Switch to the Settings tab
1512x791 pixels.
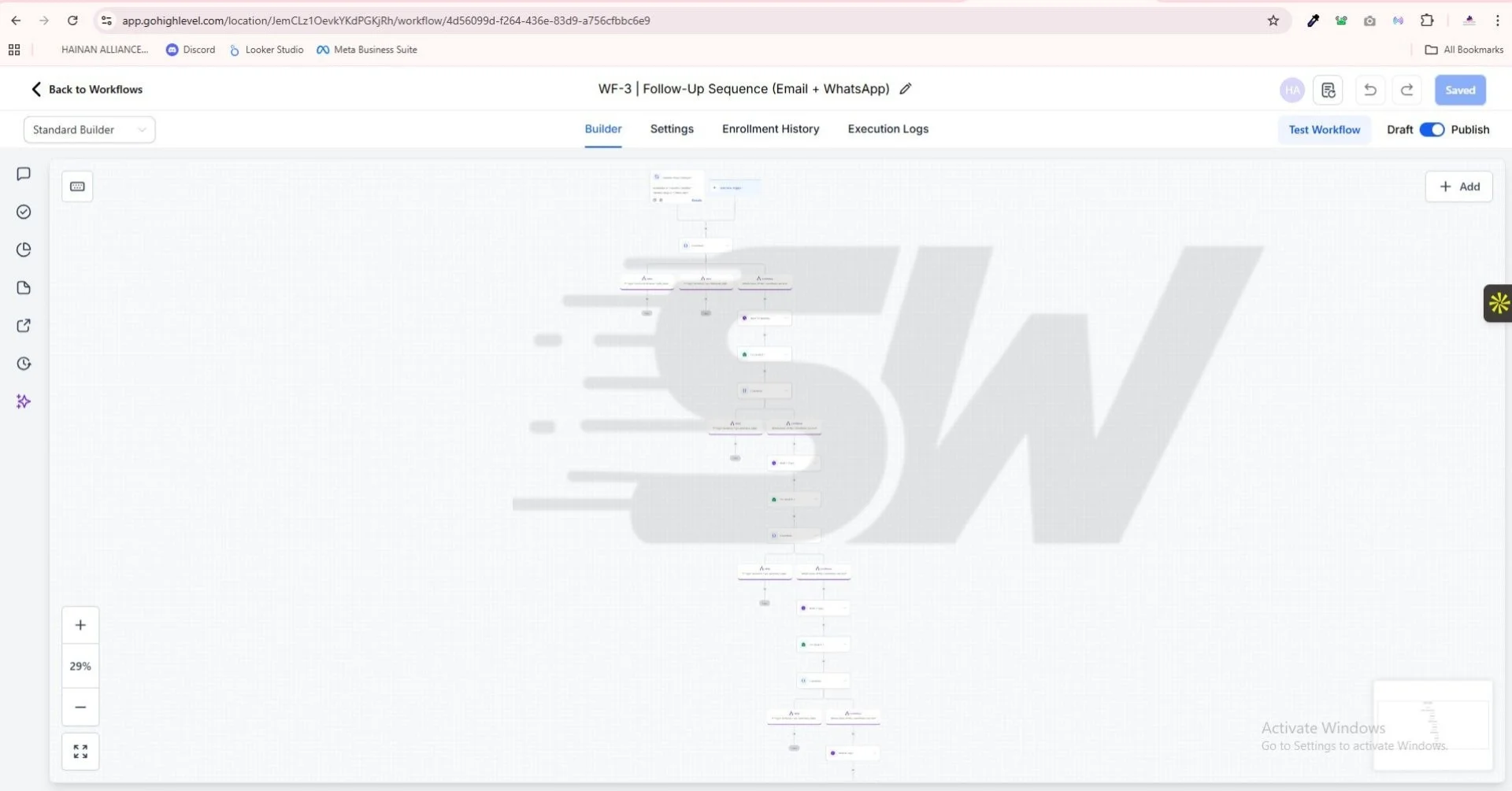[x=672, y=129]
